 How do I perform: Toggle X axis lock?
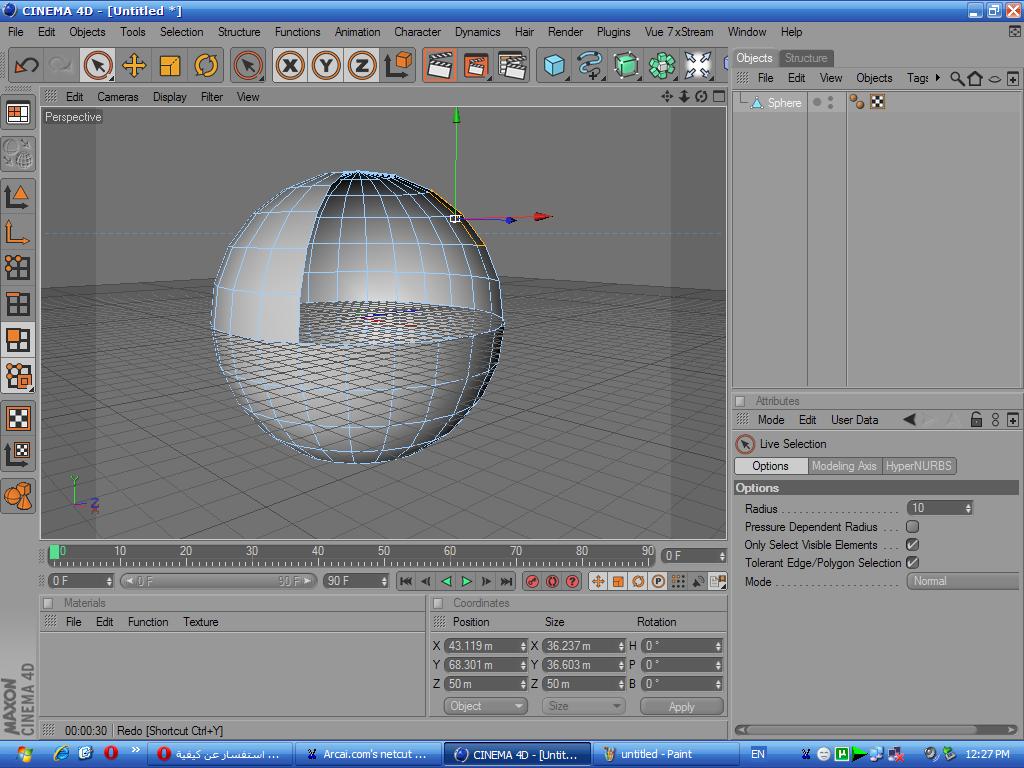click(291, 65)
